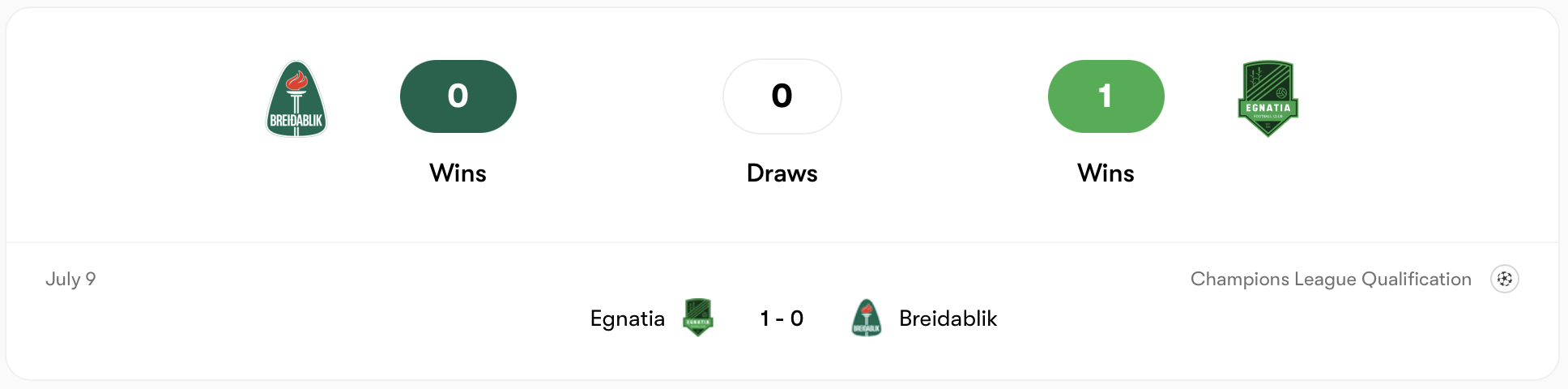
Task: Click the July 9 match date
Action: pos(70,279)
